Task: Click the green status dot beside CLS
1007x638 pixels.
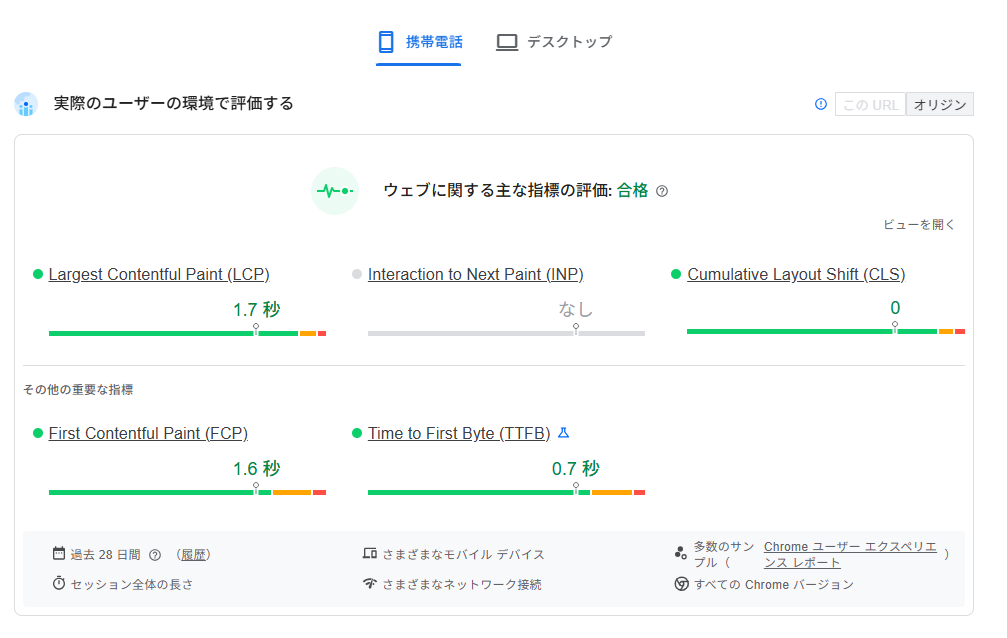Action: [x=676, y=274]
